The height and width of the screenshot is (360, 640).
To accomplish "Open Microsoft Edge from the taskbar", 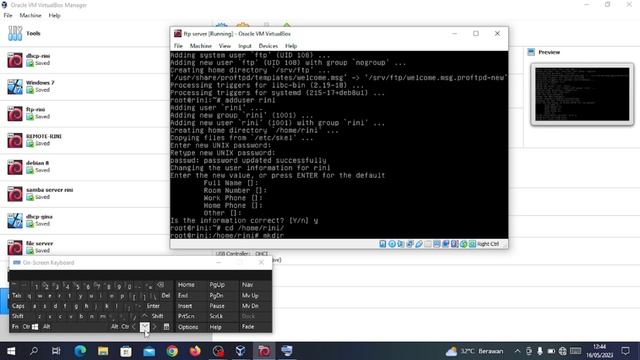I will (x=80, y=351).
